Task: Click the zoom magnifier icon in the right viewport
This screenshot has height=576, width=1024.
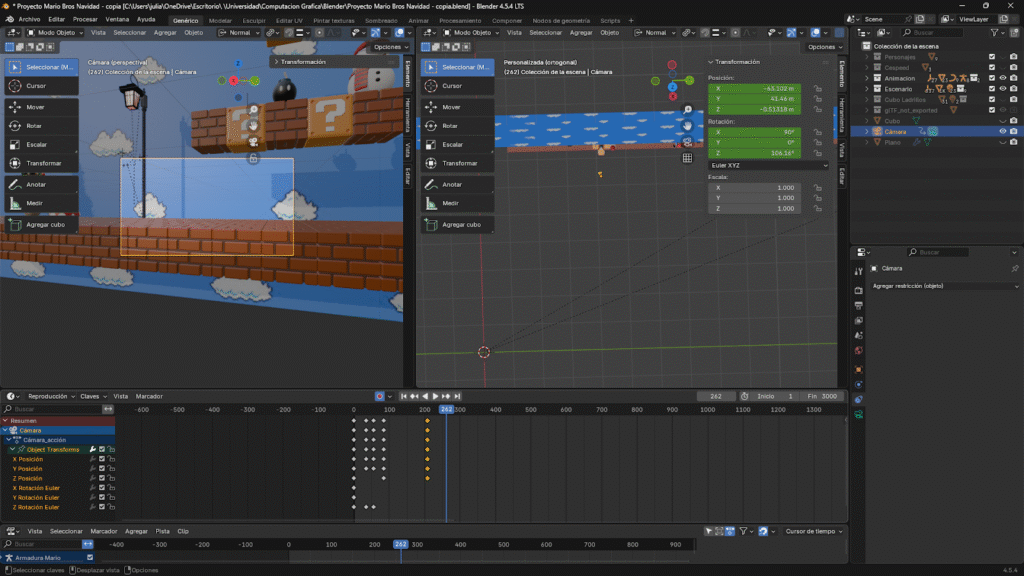Action: 687,109
